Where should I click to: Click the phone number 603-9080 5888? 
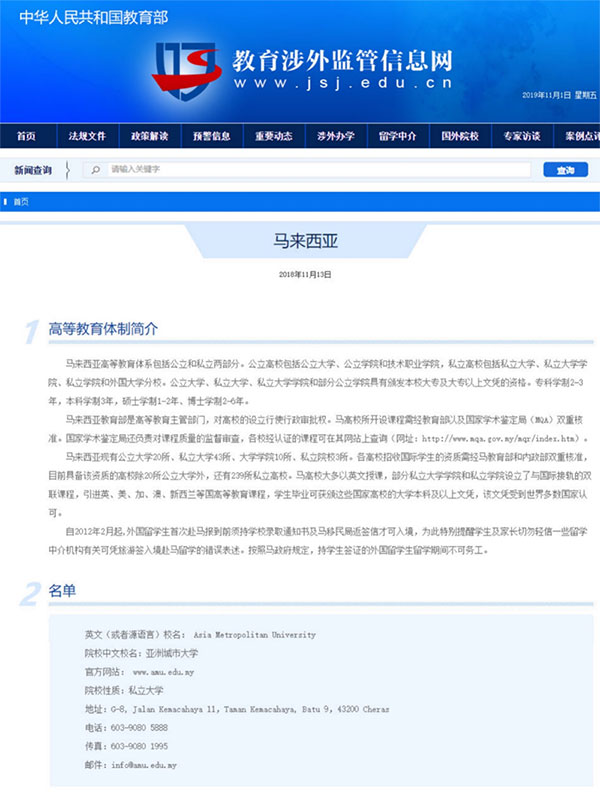click(139, 727)
